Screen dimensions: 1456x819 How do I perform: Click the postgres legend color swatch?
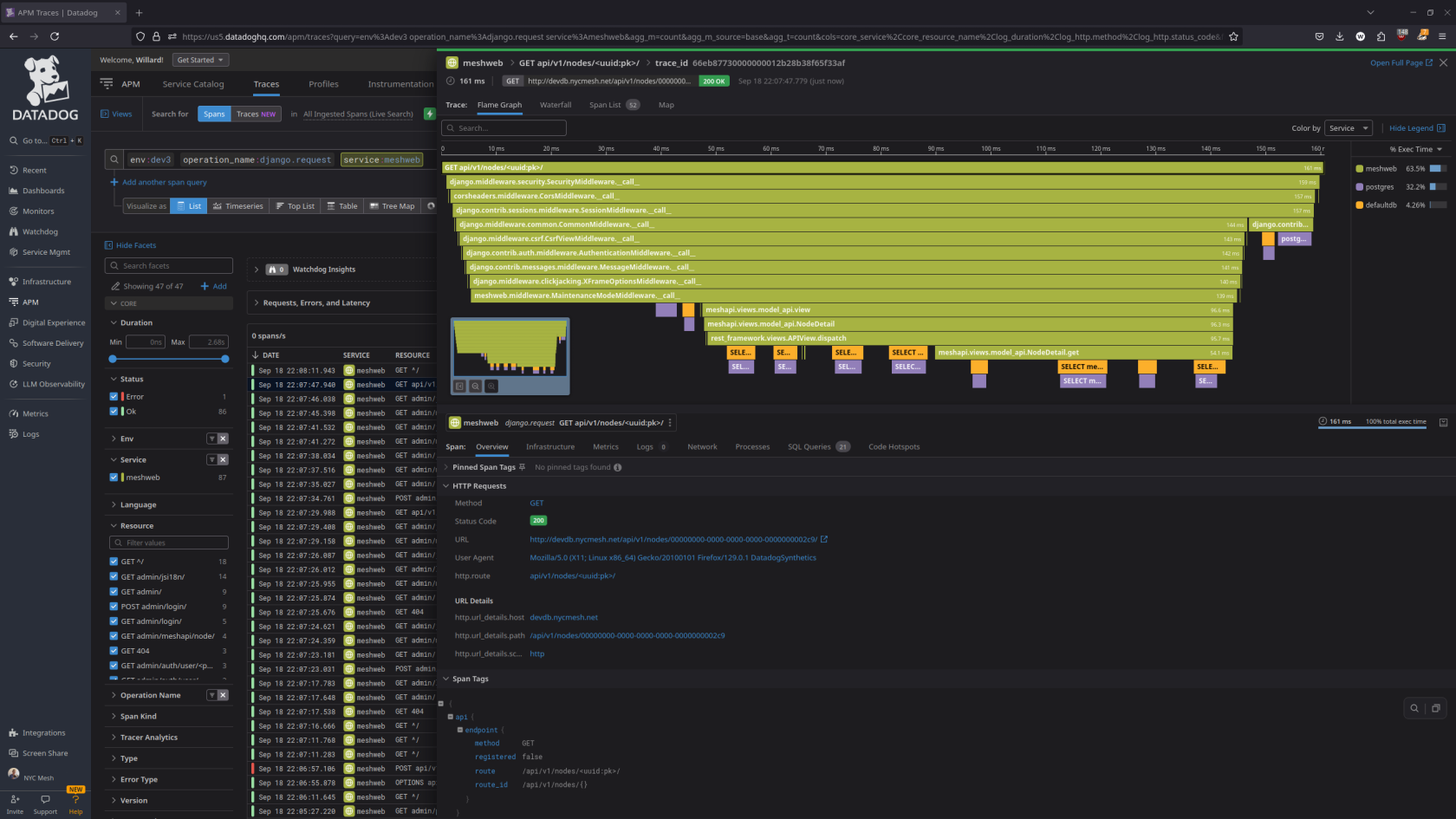click(1360, 187)
